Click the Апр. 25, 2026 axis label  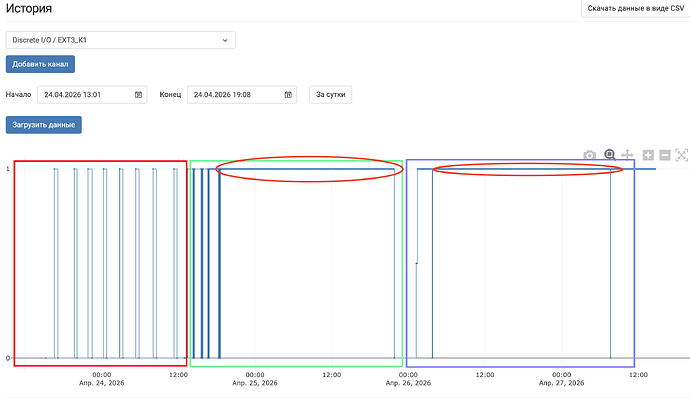(x=255, y=383)
